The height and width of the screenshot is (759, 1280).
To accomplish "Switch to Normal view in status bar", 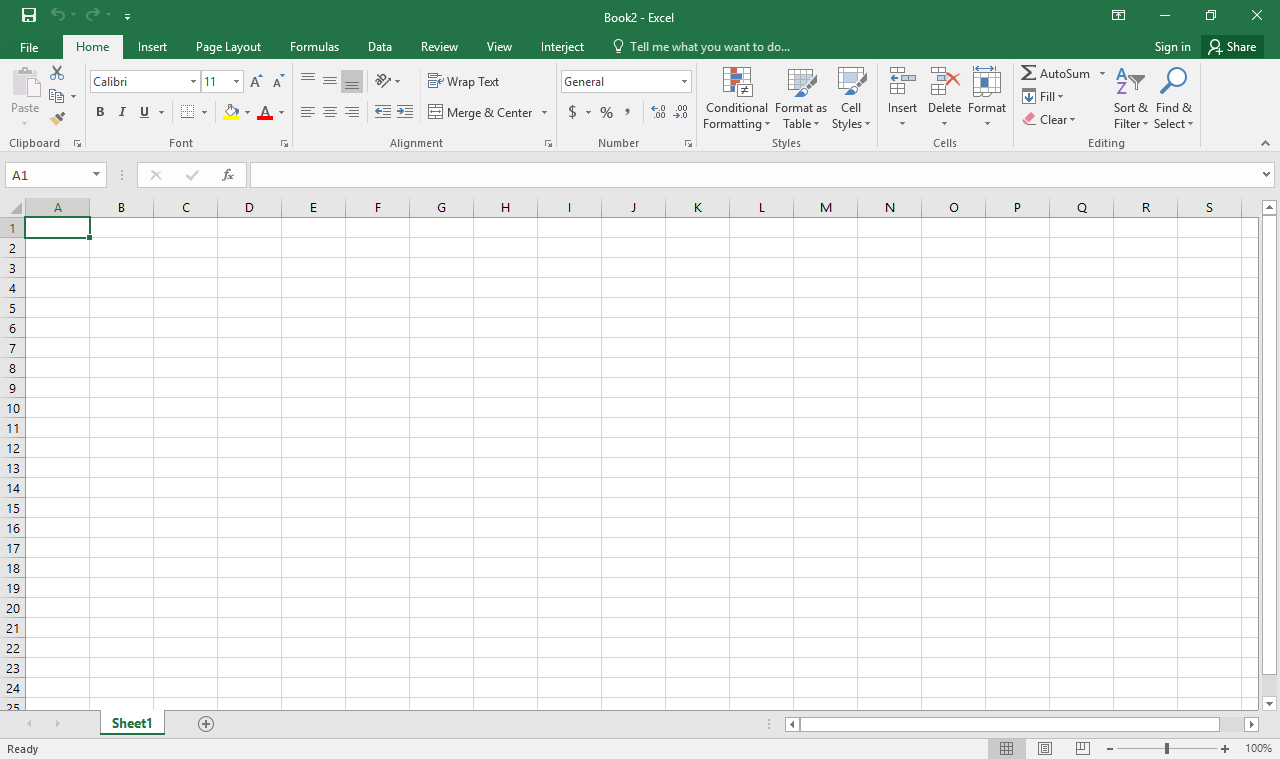I will 1007,748.
